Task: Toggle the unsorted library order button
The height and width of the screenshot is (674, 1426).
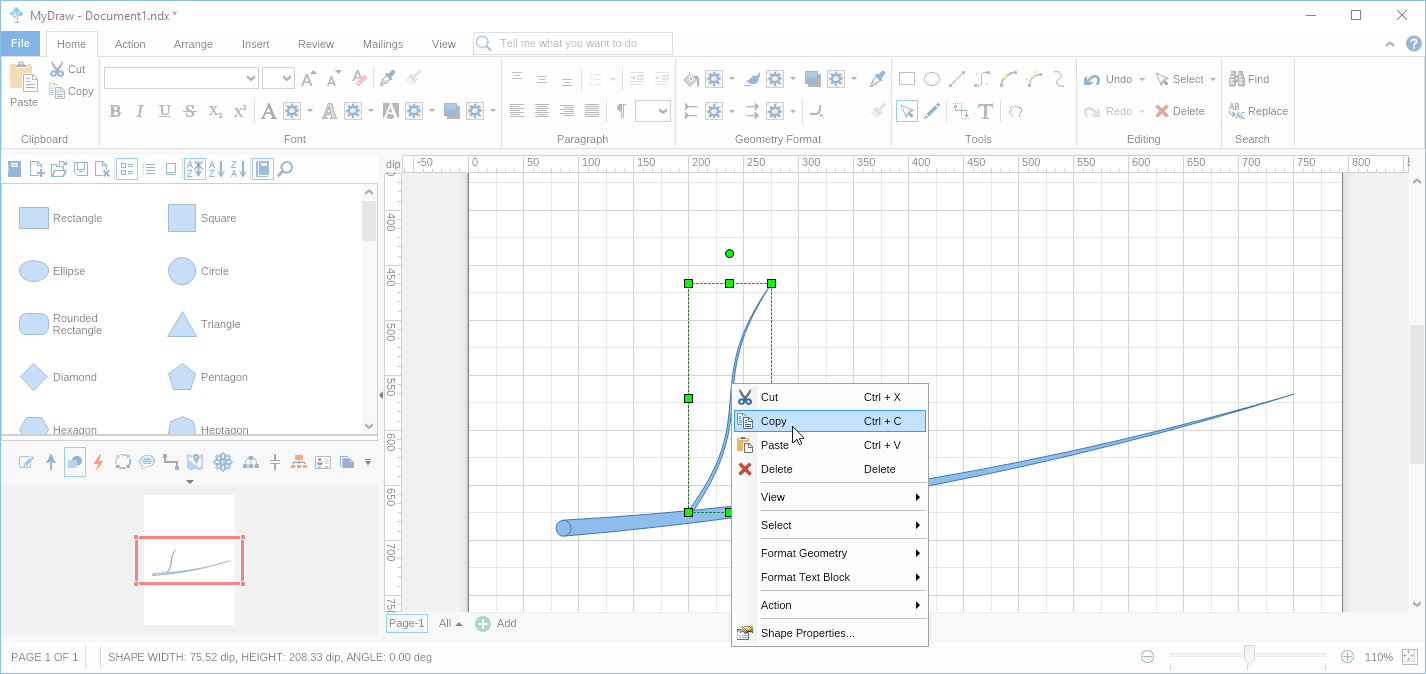Action: click(x=195, y=169)
